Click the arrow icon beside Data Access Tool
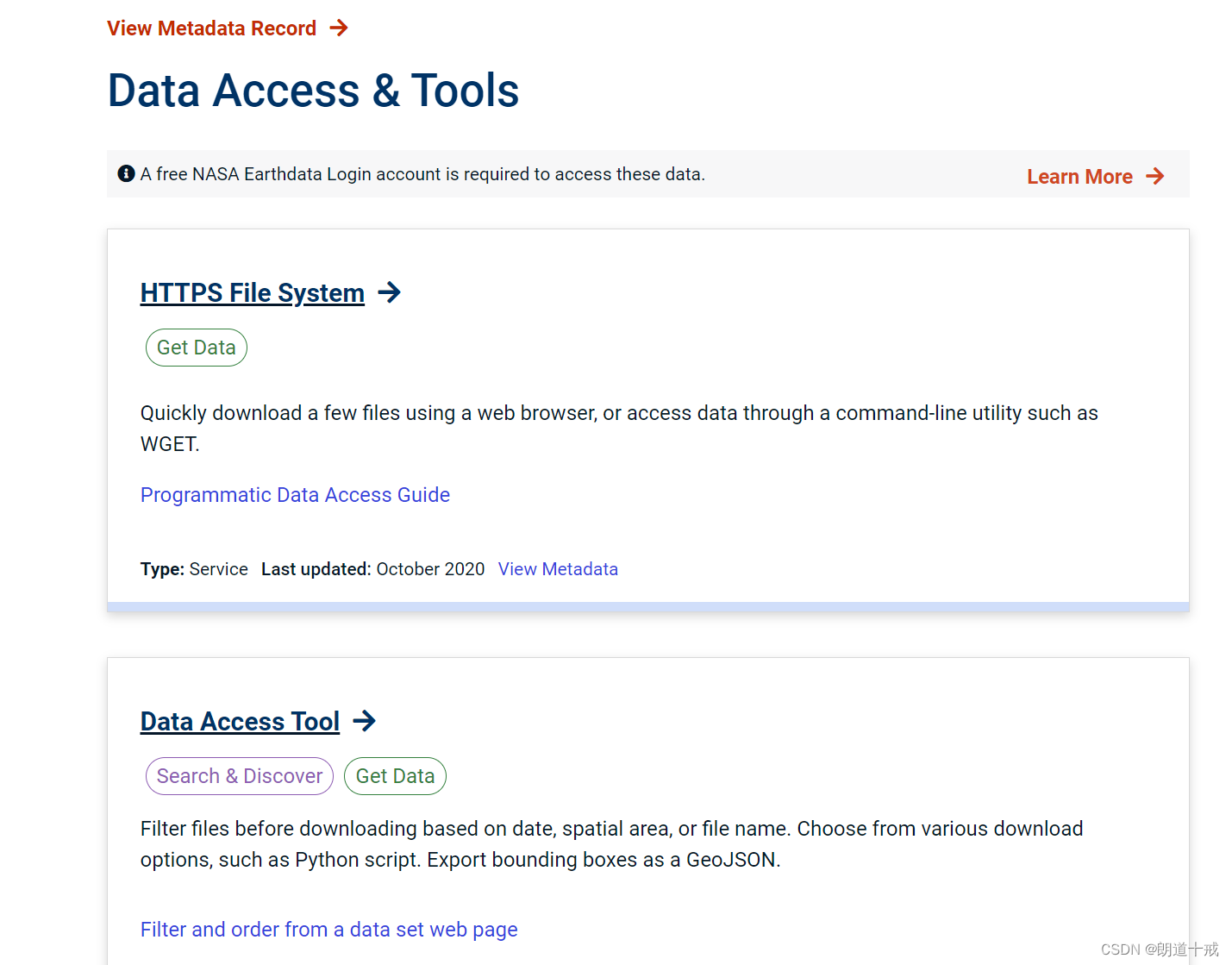The width and height of the screenshot is (1232, 965). click(365, 721)
